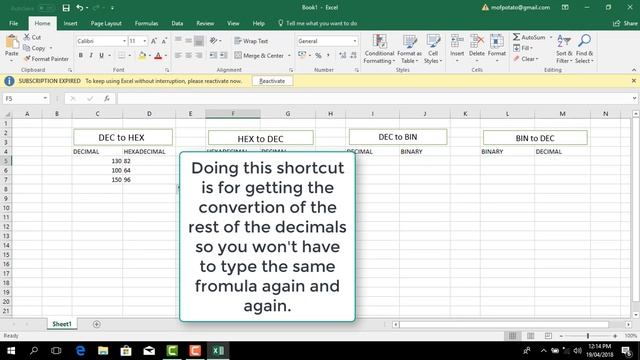Collapse the ribbon with the caret

[x=634, y=70]
